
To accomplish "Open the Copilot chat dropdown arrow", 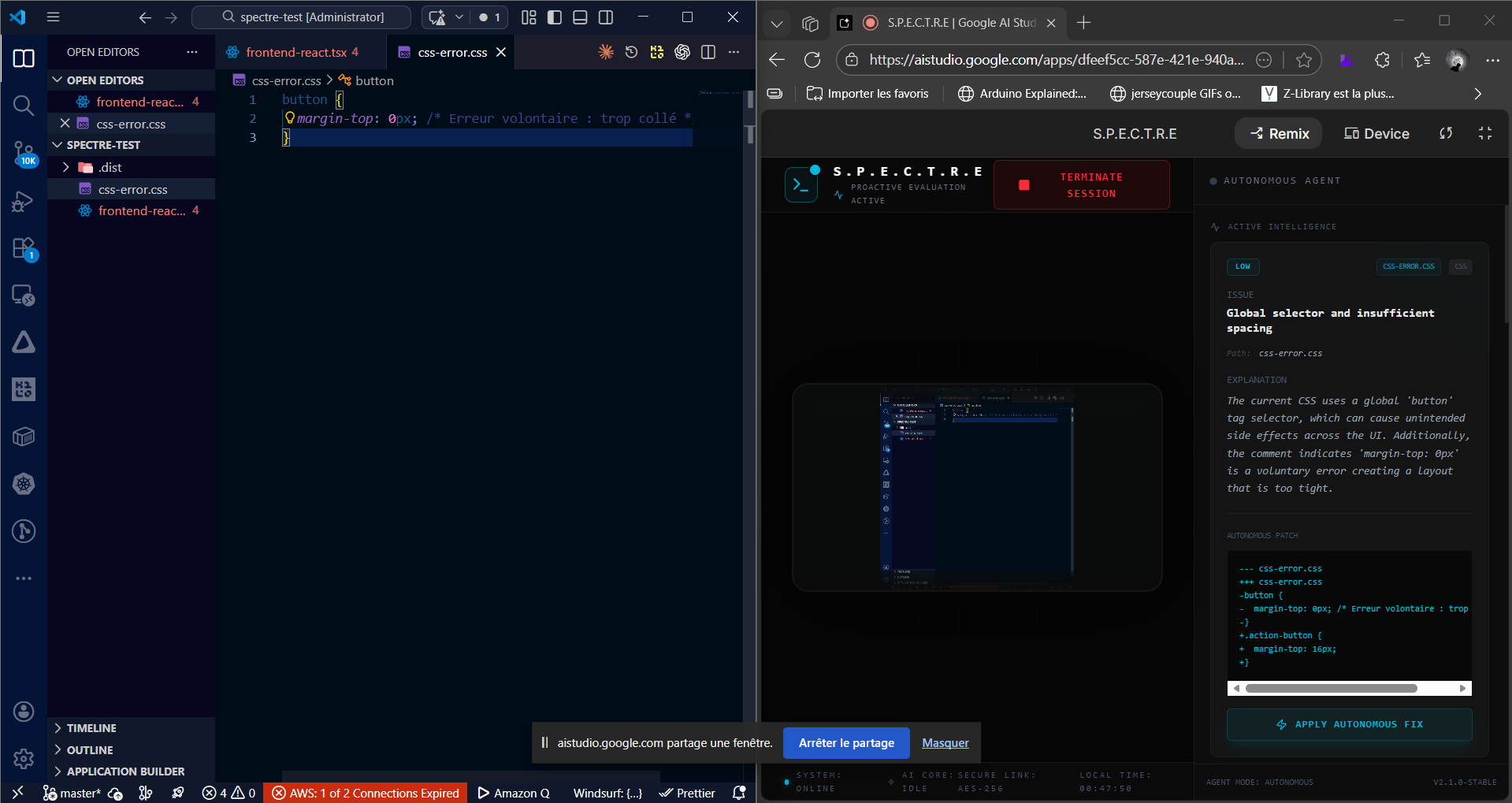I will (x=459, y=17).
